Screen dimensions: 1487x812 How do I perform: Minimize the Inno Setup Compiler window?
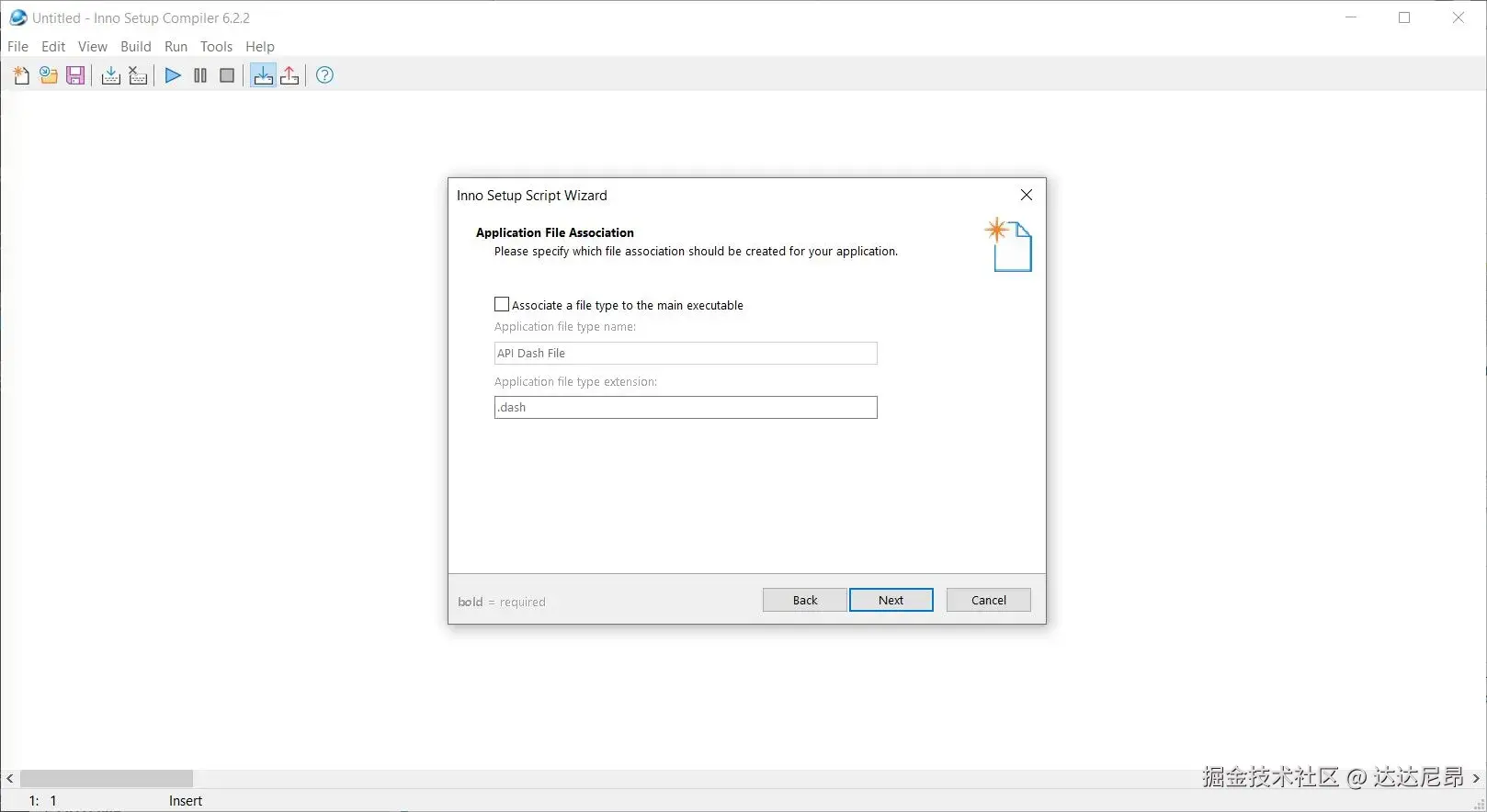[1351, 17]
